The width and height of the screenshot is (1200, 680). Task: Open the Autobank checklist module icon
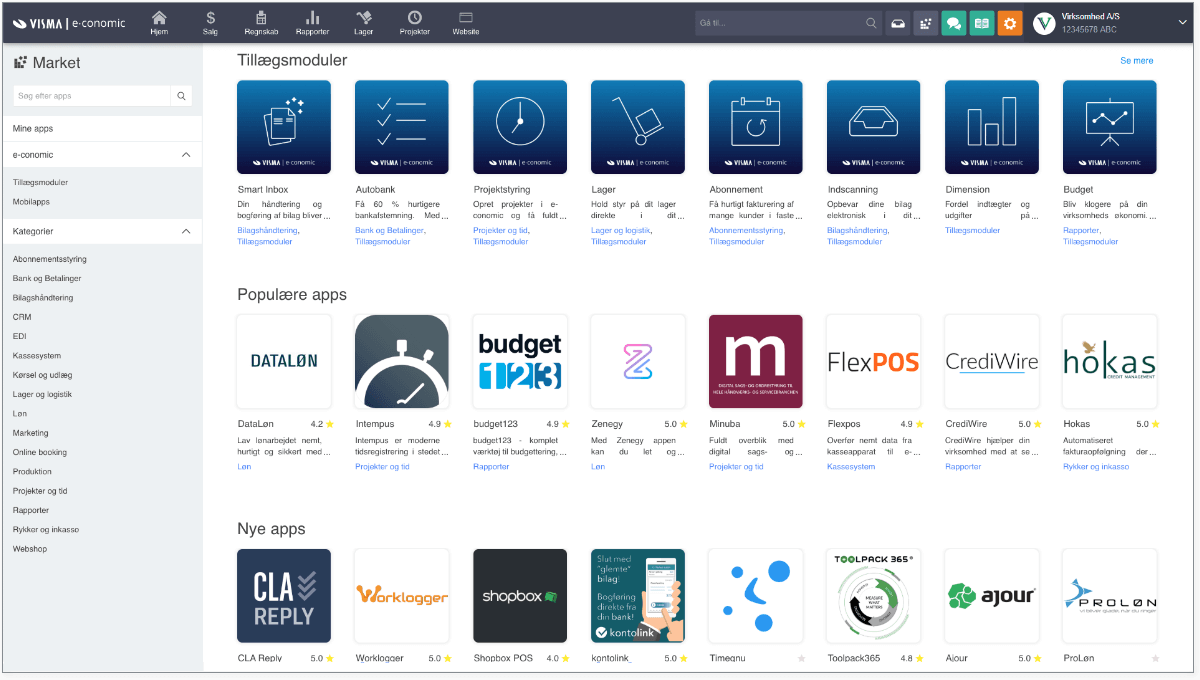pos(402,127)
